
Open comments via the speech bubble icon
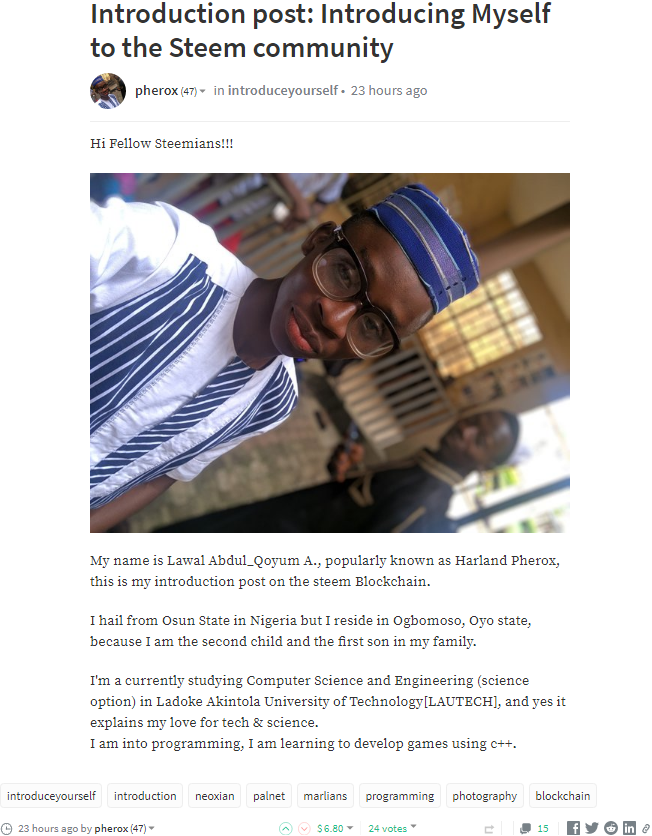526,829
